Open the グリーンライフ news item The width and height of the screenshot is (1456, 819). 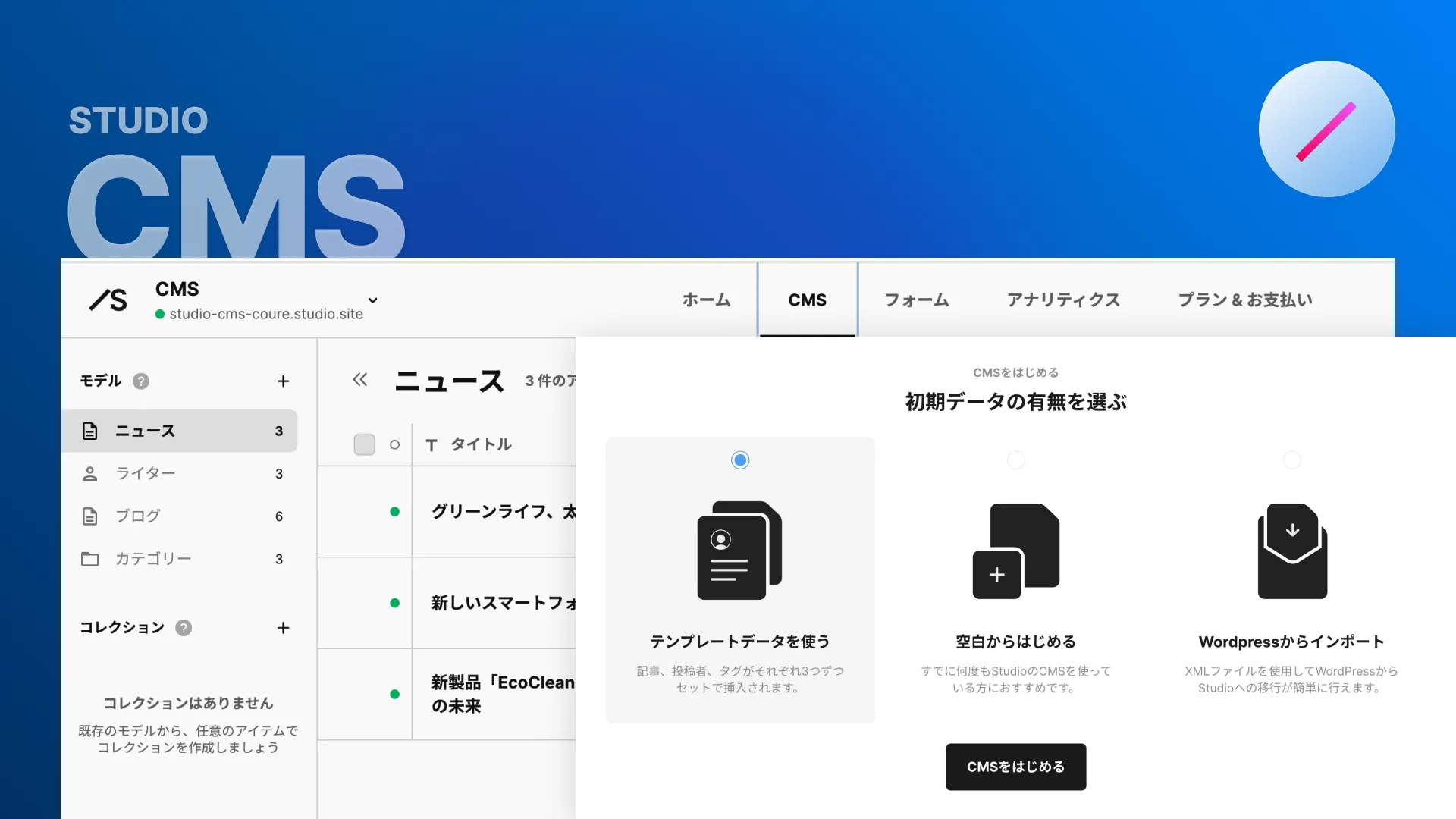point(504,512)
